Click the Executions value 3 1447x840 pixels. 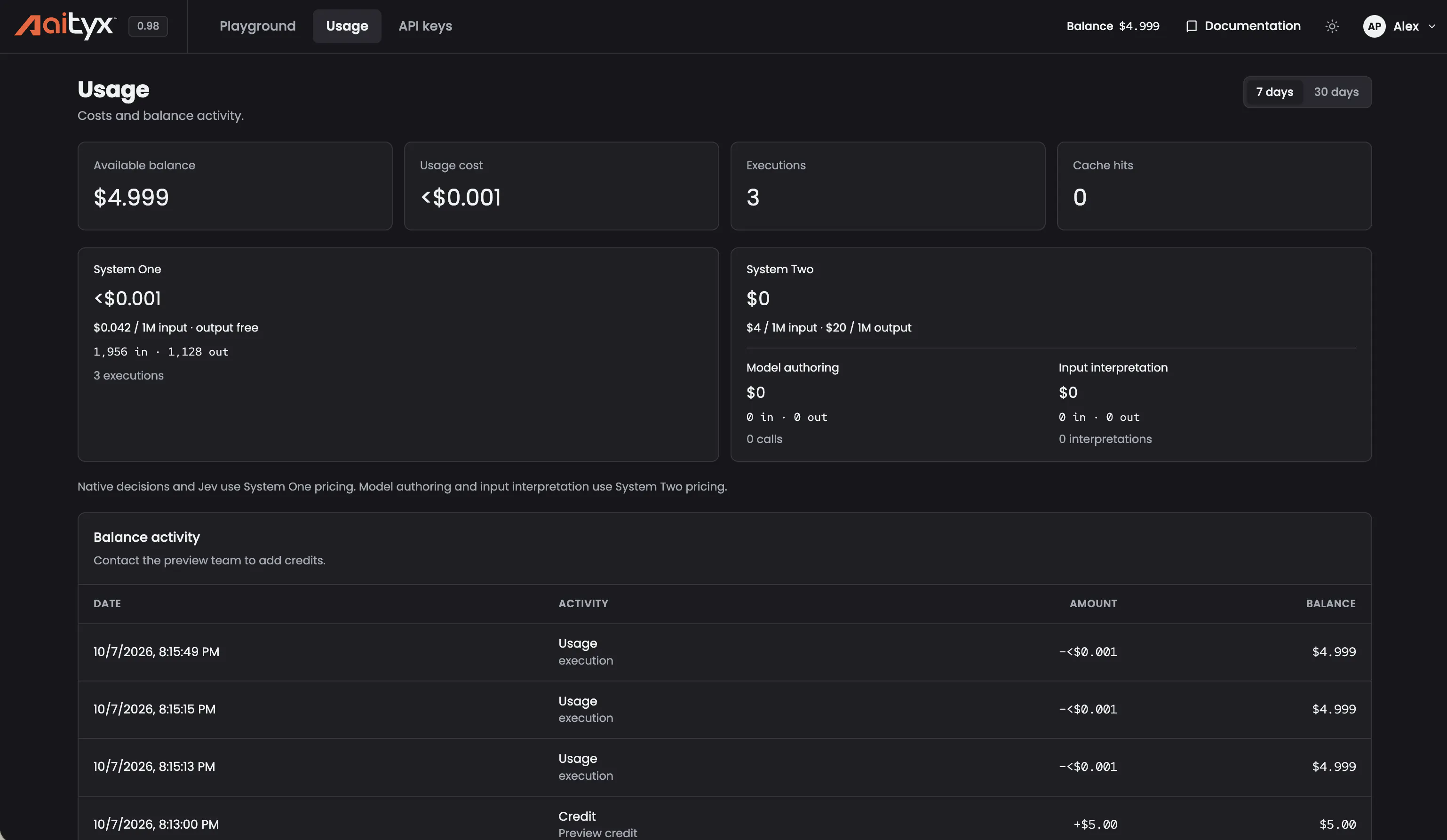(753, 198)
